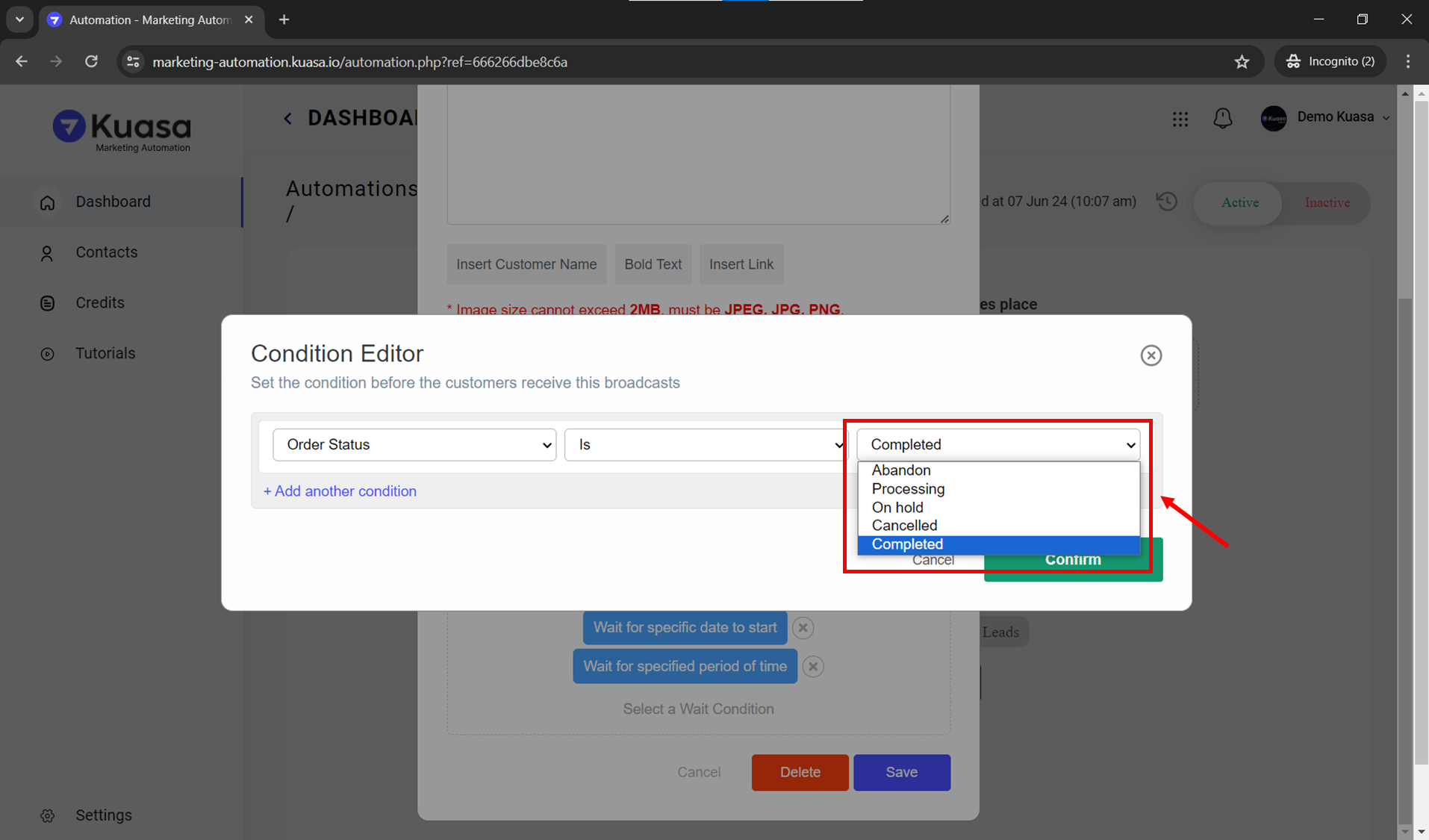
Task: Open Contacts in the sidebar
Action: 106,252
